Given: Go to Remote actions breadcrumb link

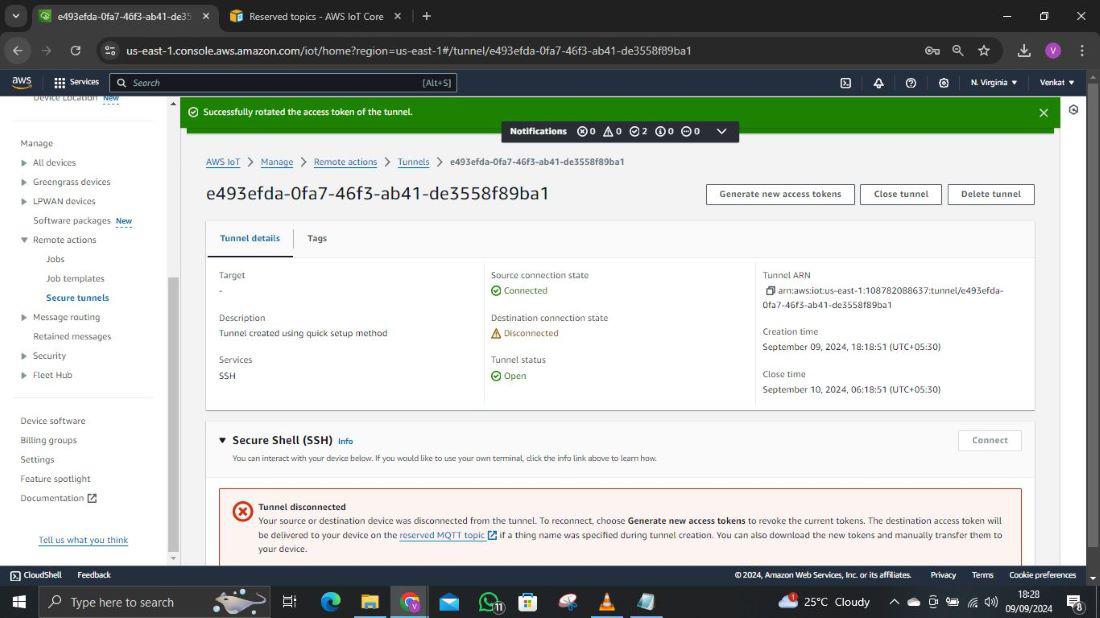Looking at the screenshot, I should 345,162.
